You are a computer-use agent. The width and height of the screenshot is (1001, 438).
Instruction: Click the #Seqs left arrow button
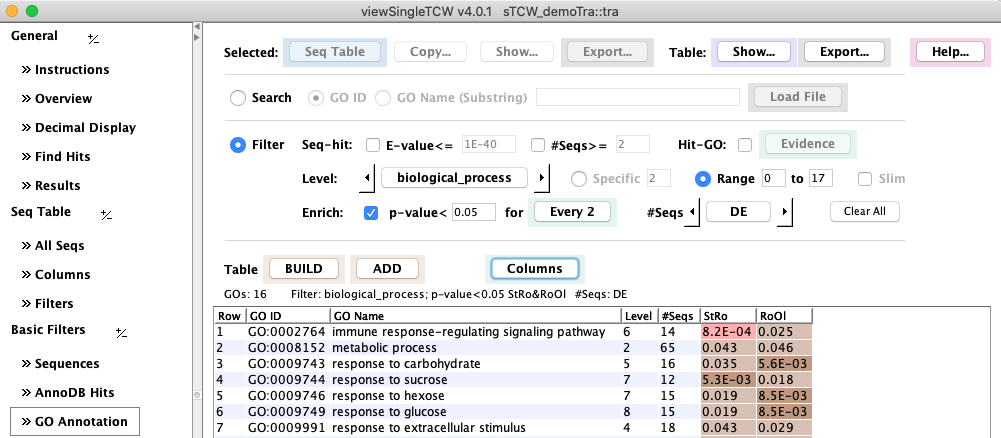691,212
